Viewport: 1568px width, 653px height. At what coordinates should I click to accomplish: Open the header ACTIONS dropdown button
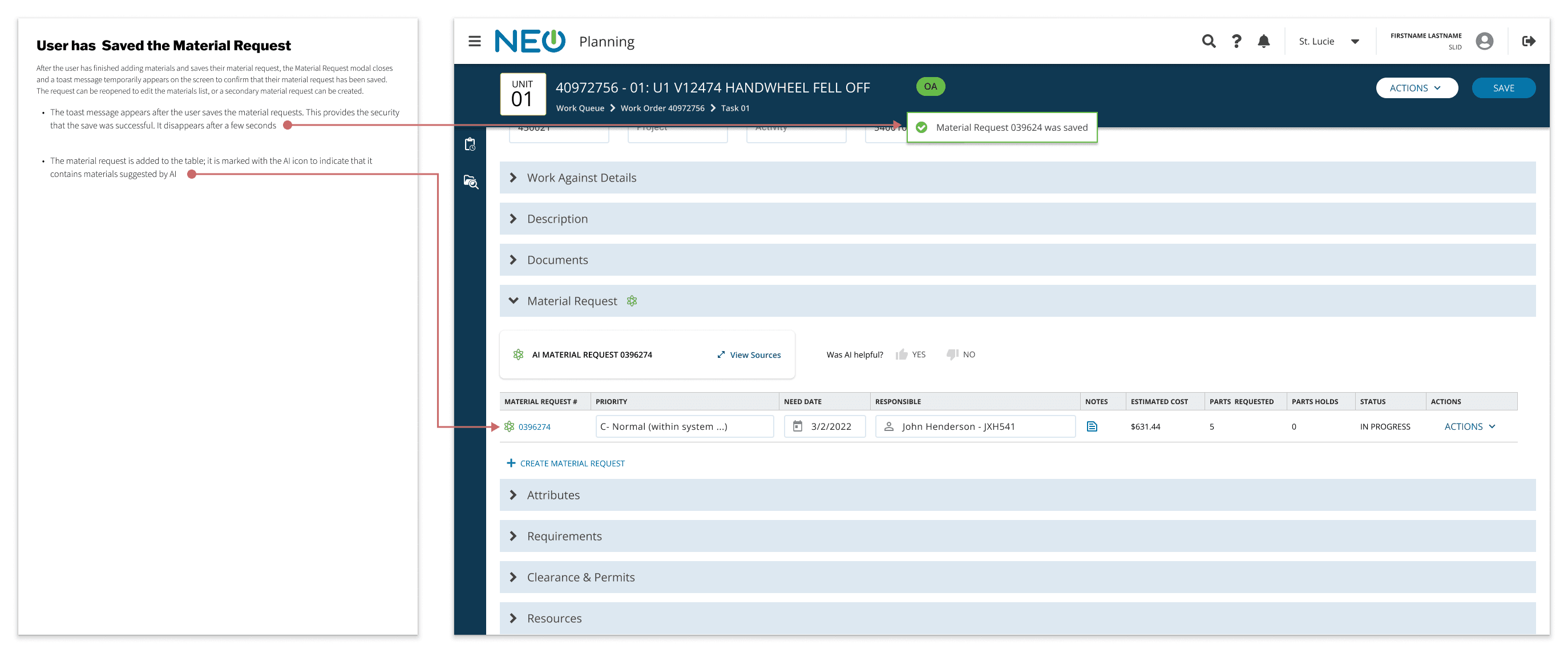pos(1416,88)
